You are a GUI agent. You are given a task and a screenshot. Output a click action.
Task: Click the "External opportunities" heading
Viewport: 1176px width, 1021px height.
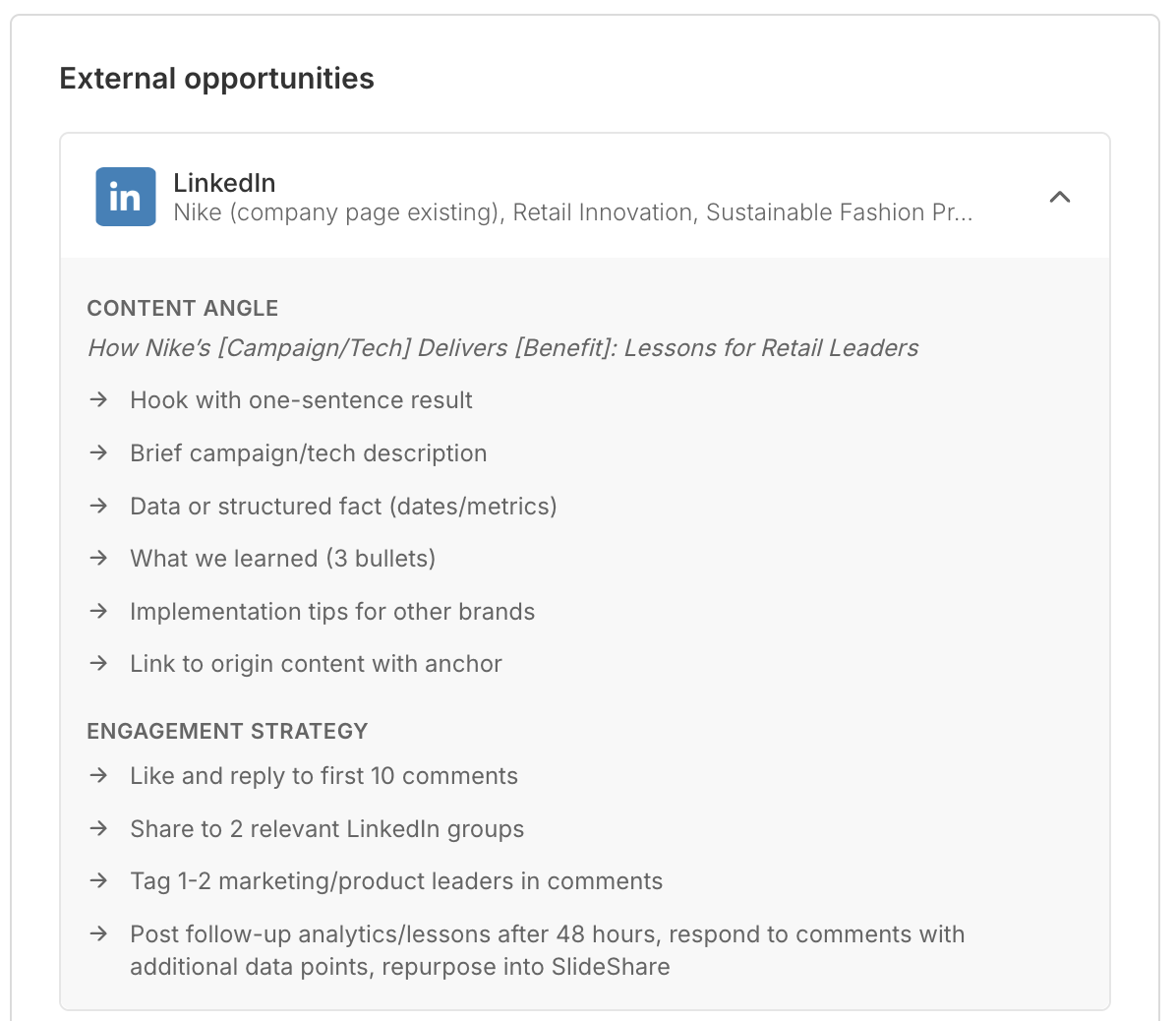[x=216, y=79]
